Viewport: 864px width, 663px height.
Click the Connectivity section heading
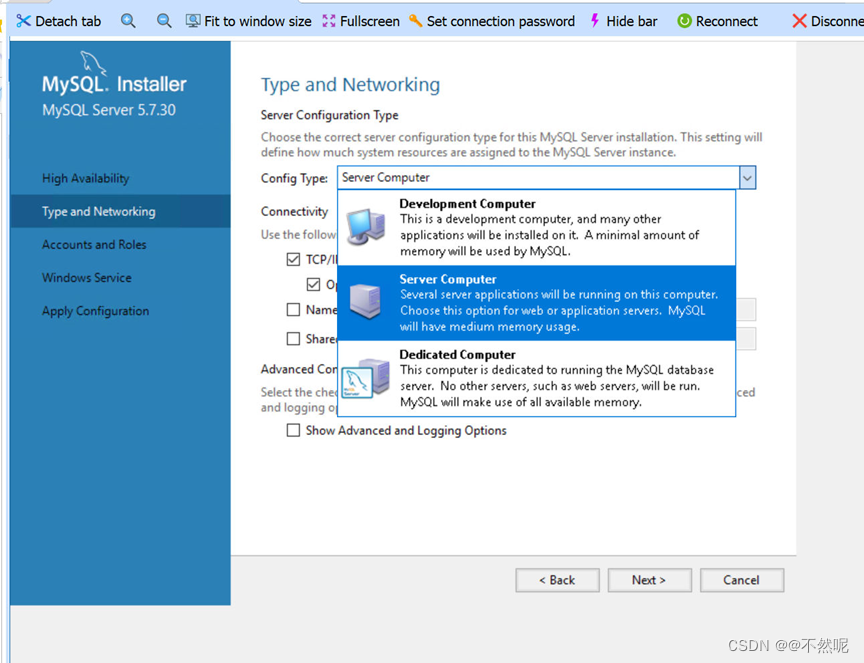pyautogui.click(x=294, y=212)
